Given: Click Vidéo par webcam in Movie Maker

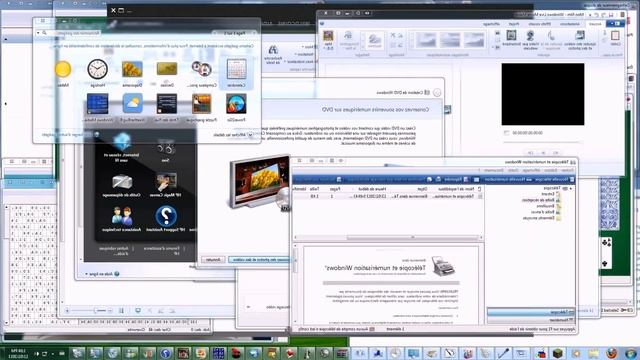Looking at the screenshot, I should [x=530, y=40].
